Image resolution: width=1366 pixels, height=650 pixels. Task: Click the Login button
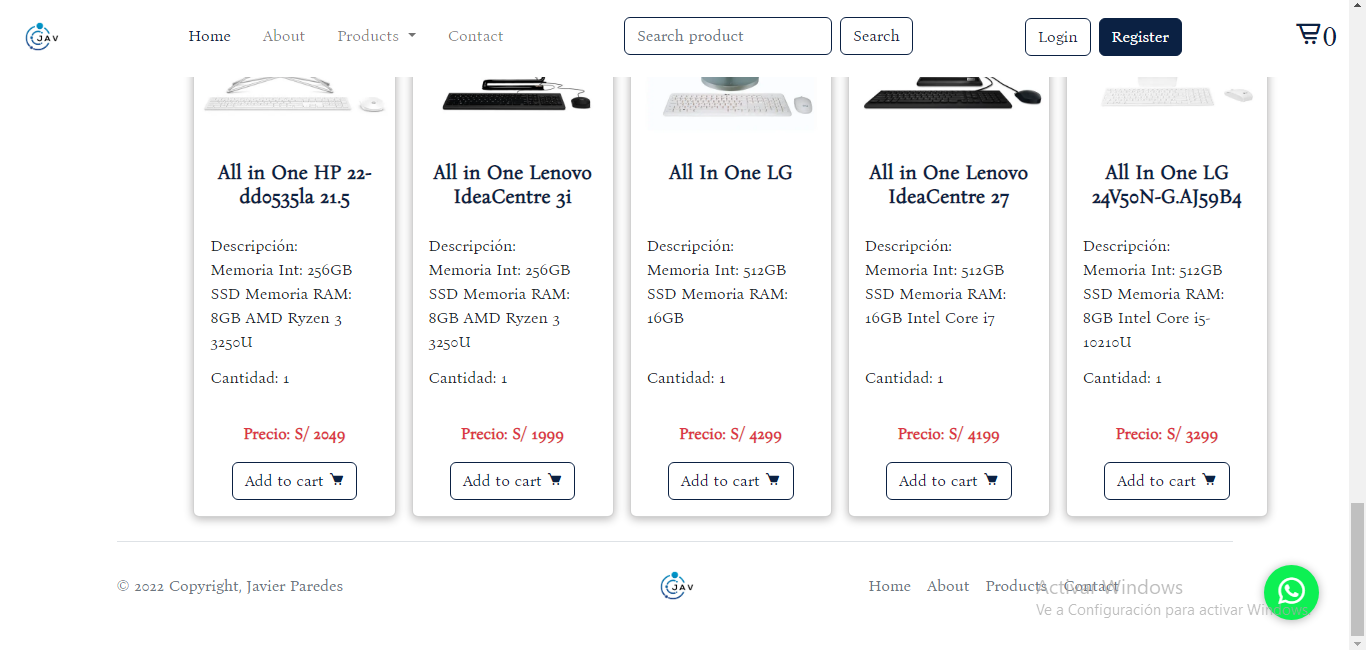pyautogui.click(x=1057, y=36)
